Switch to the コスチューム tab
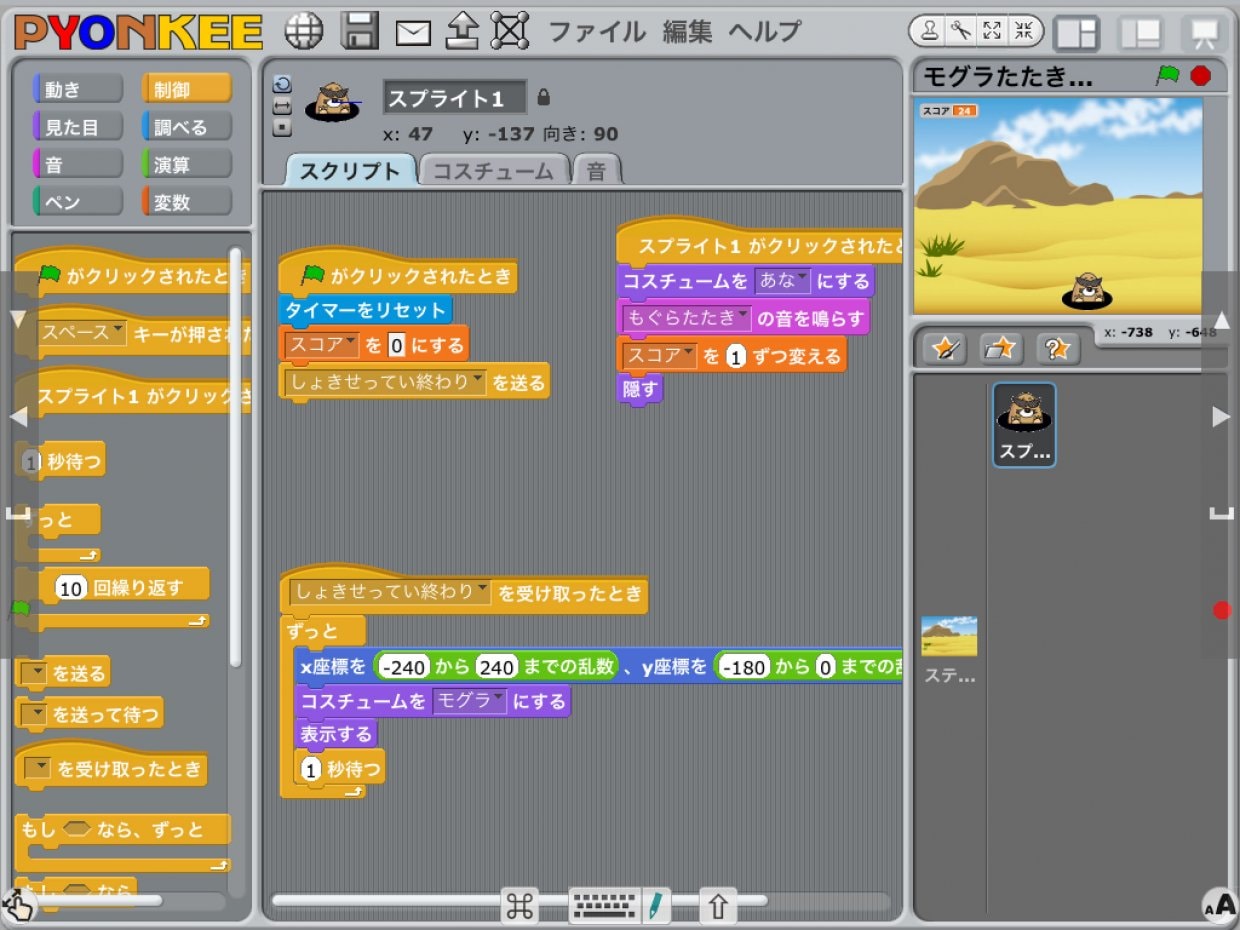The height and width of the screenshot is (930, 1240). [493, 171]
